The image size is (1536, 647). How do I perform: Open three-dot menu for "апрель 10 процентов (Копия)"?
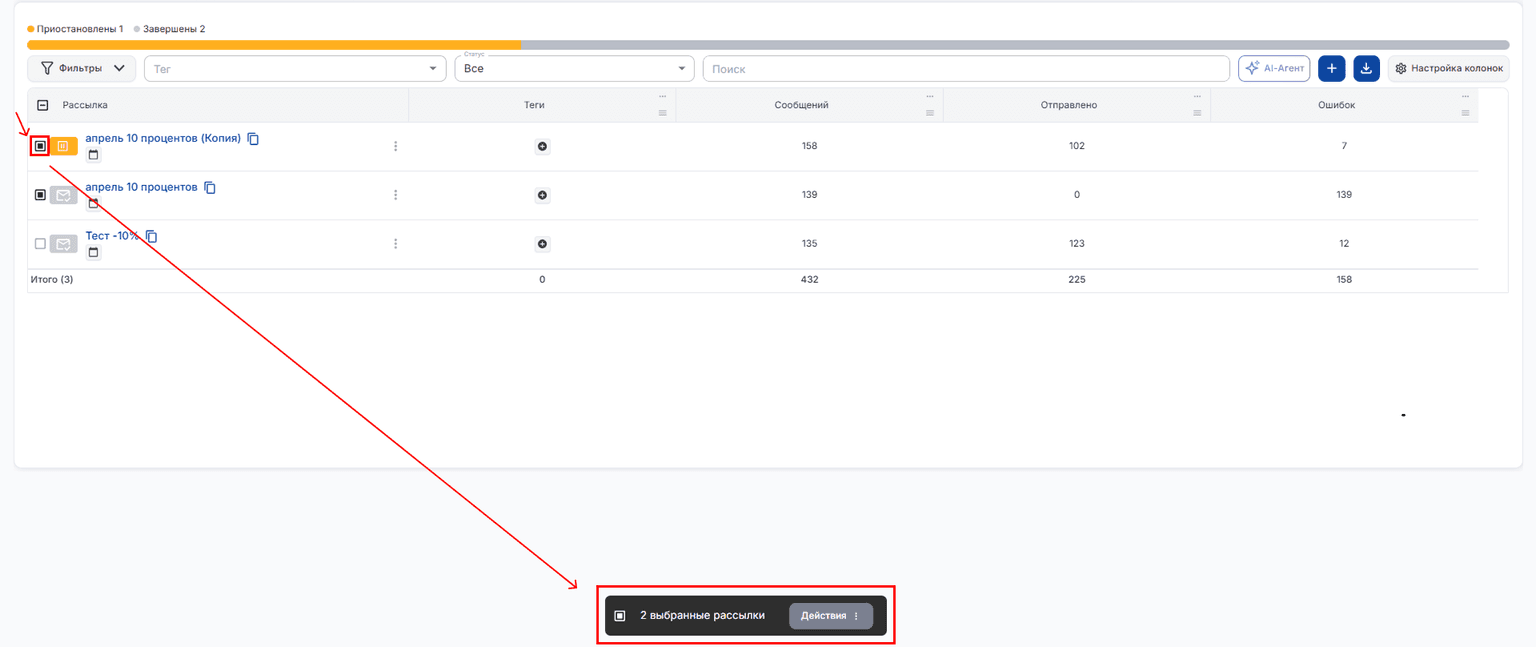[395, 146]
